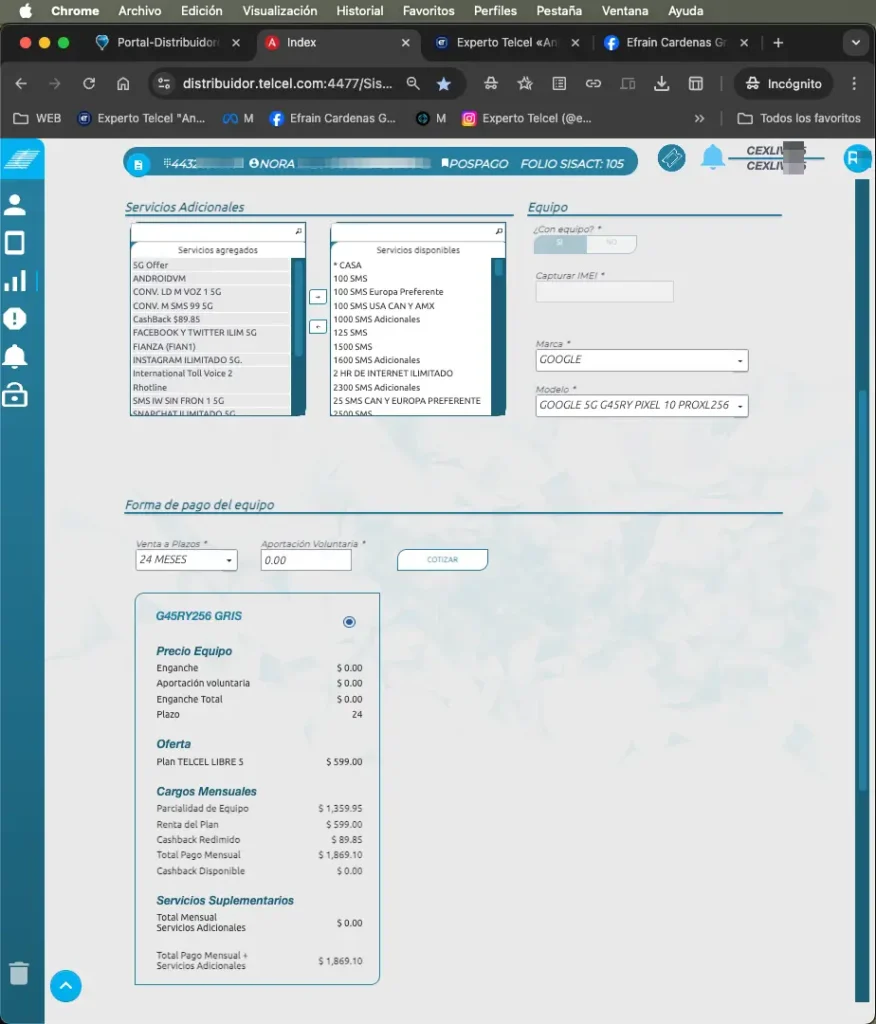Expand the Chrome tab search chevron
Screen dimensions: 876x1024
click(856, 42)
